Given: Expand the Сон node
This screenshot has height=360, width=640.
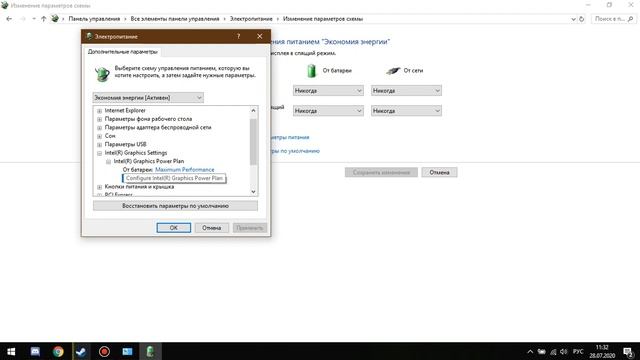Looking at the screenshot, I should tap(99, 136).
